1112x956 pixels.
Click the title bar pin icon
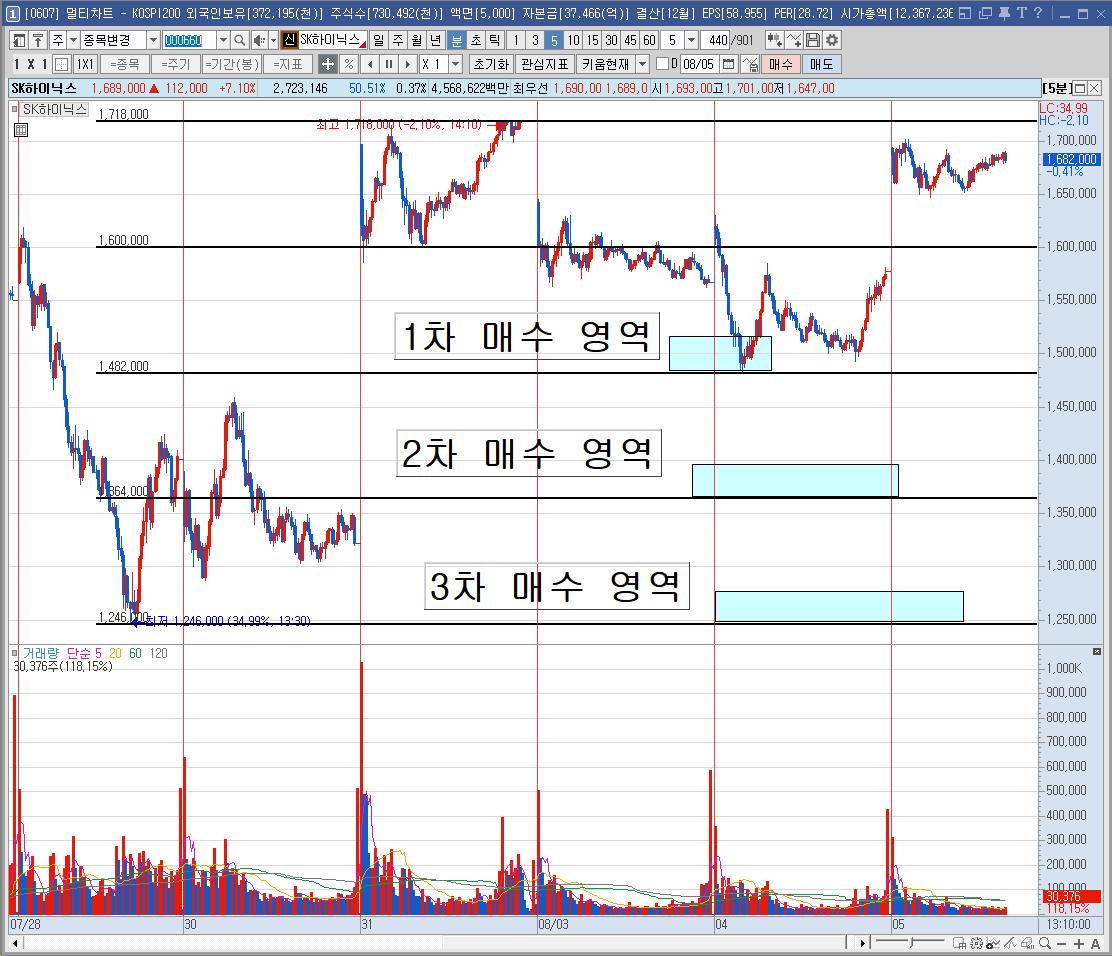click(x=1004, y=13)
